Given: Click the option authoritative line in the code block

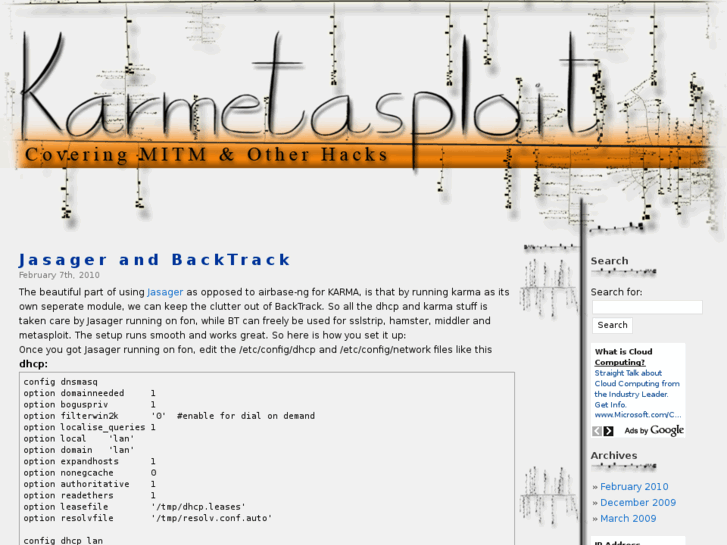Looking at the screenshot, I should (x=89, y=484).
